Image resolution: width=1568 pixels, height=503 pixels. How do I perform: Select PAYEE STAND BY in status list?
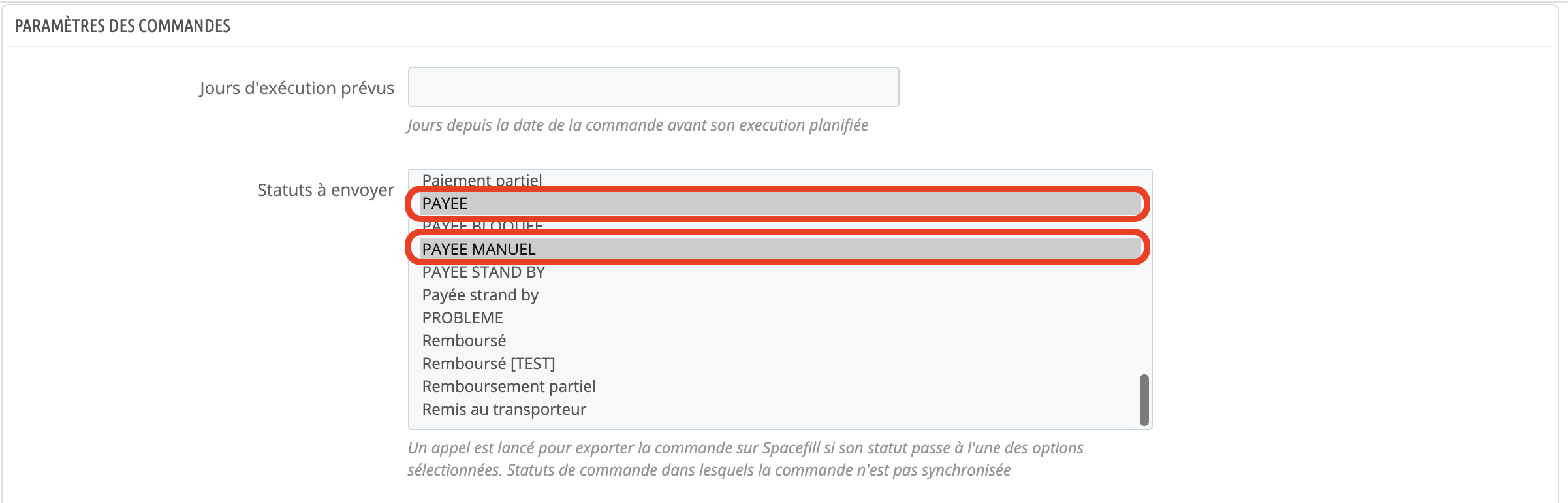(483, 272)
